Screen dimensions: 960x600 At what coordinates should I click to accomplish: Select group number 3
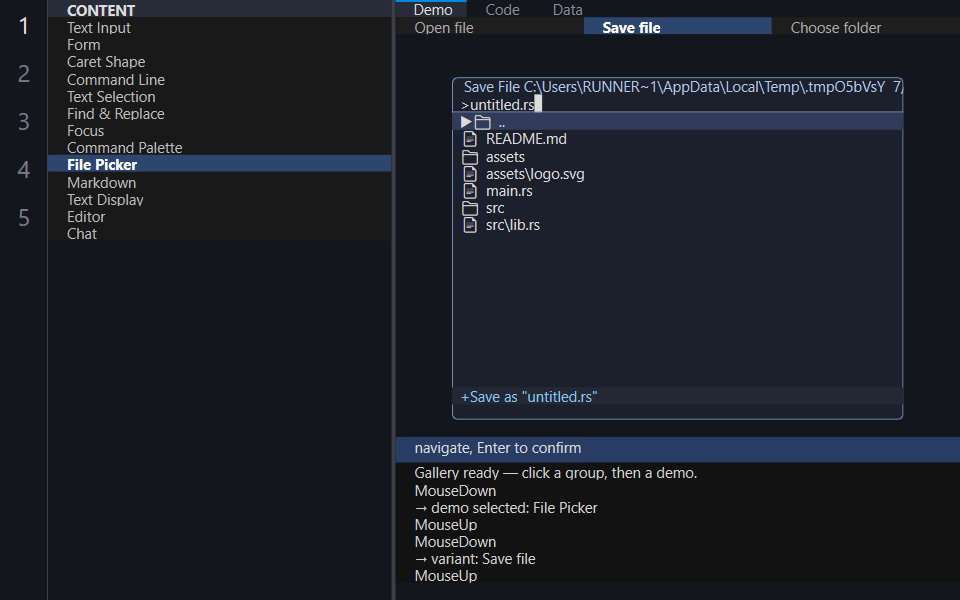coord(24,122)
